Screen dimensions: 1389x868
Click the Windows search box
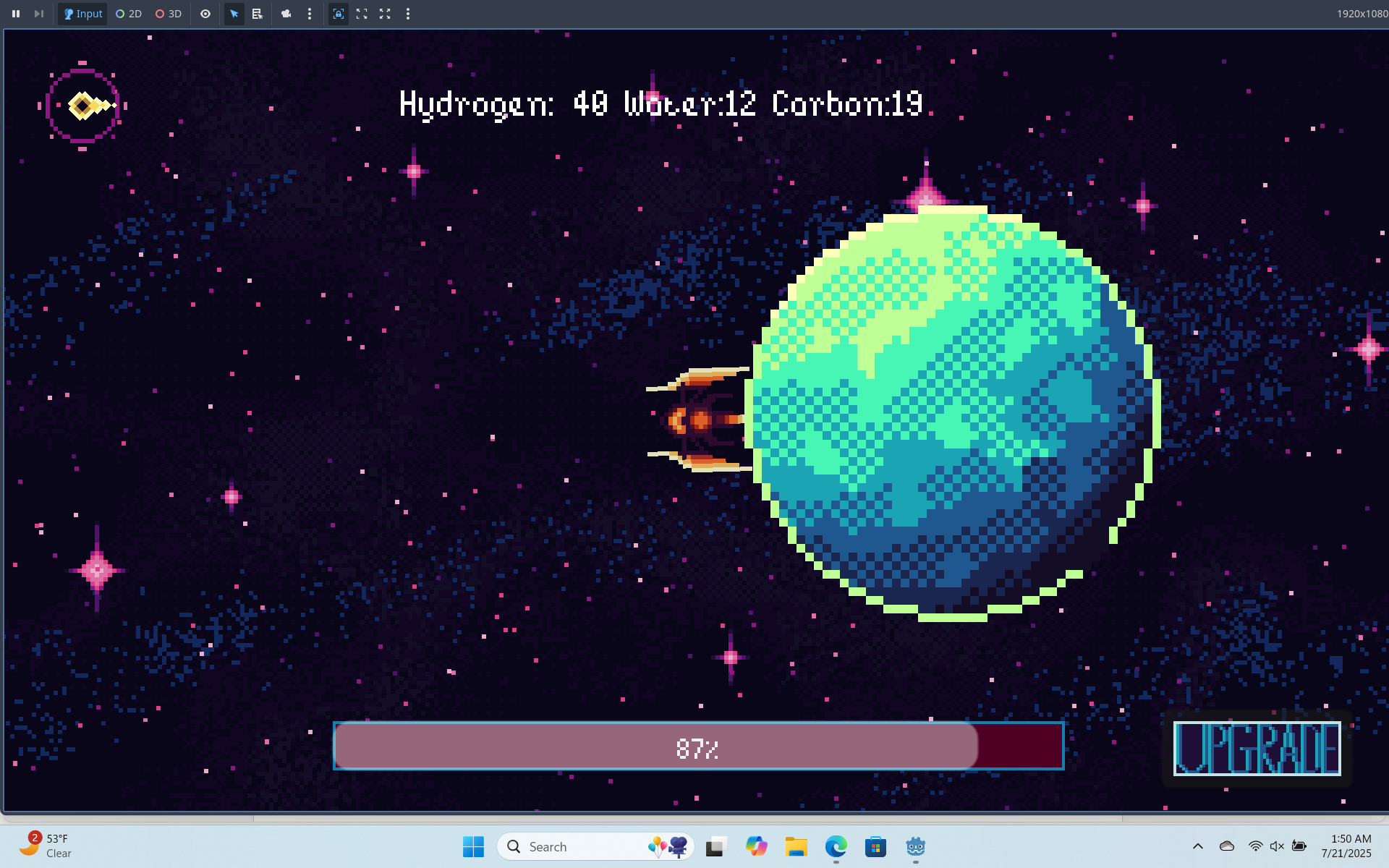[x=595, y=846]
